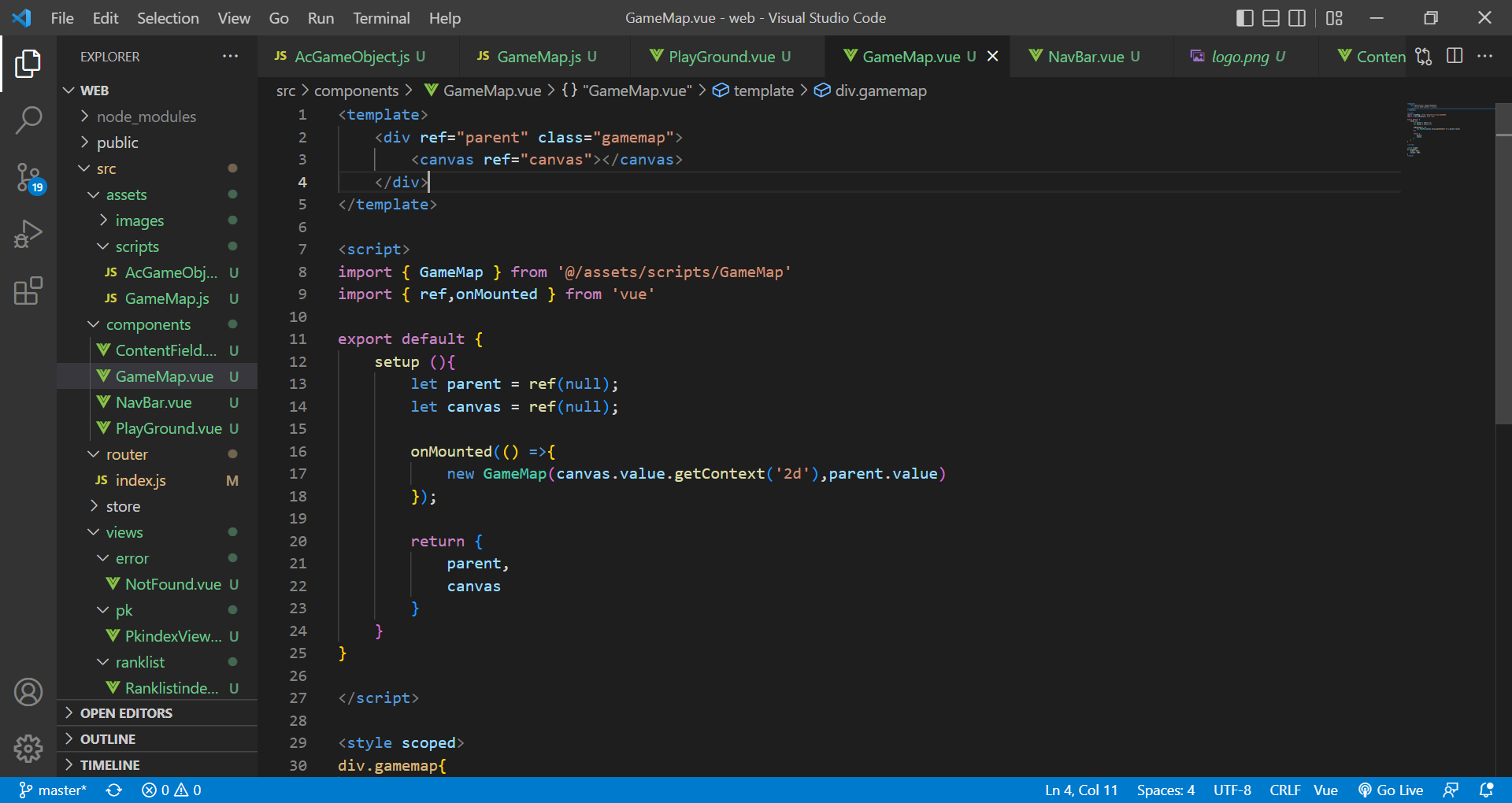Open the customize layout icon
This screenshot has width=1512, height=803.
coord(1334,18)
